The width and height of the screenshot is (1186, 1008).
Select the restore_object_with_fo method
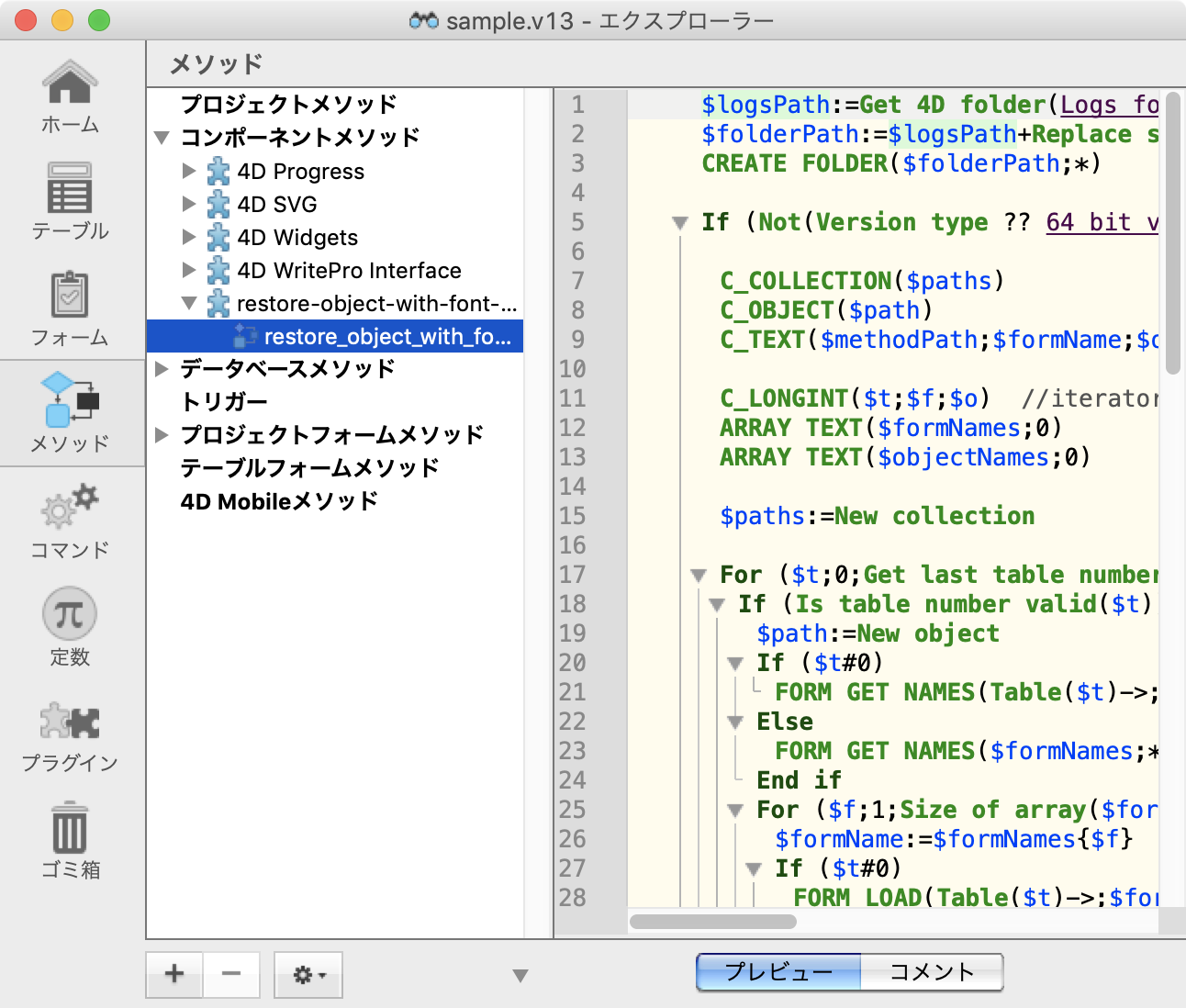point(386,336)
